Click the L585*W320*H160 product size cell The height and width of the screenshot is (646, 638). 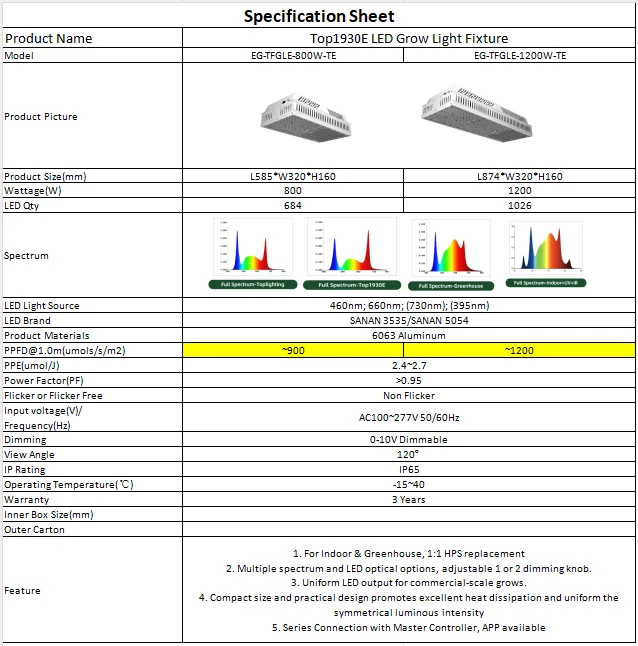[x=294, y=176]
